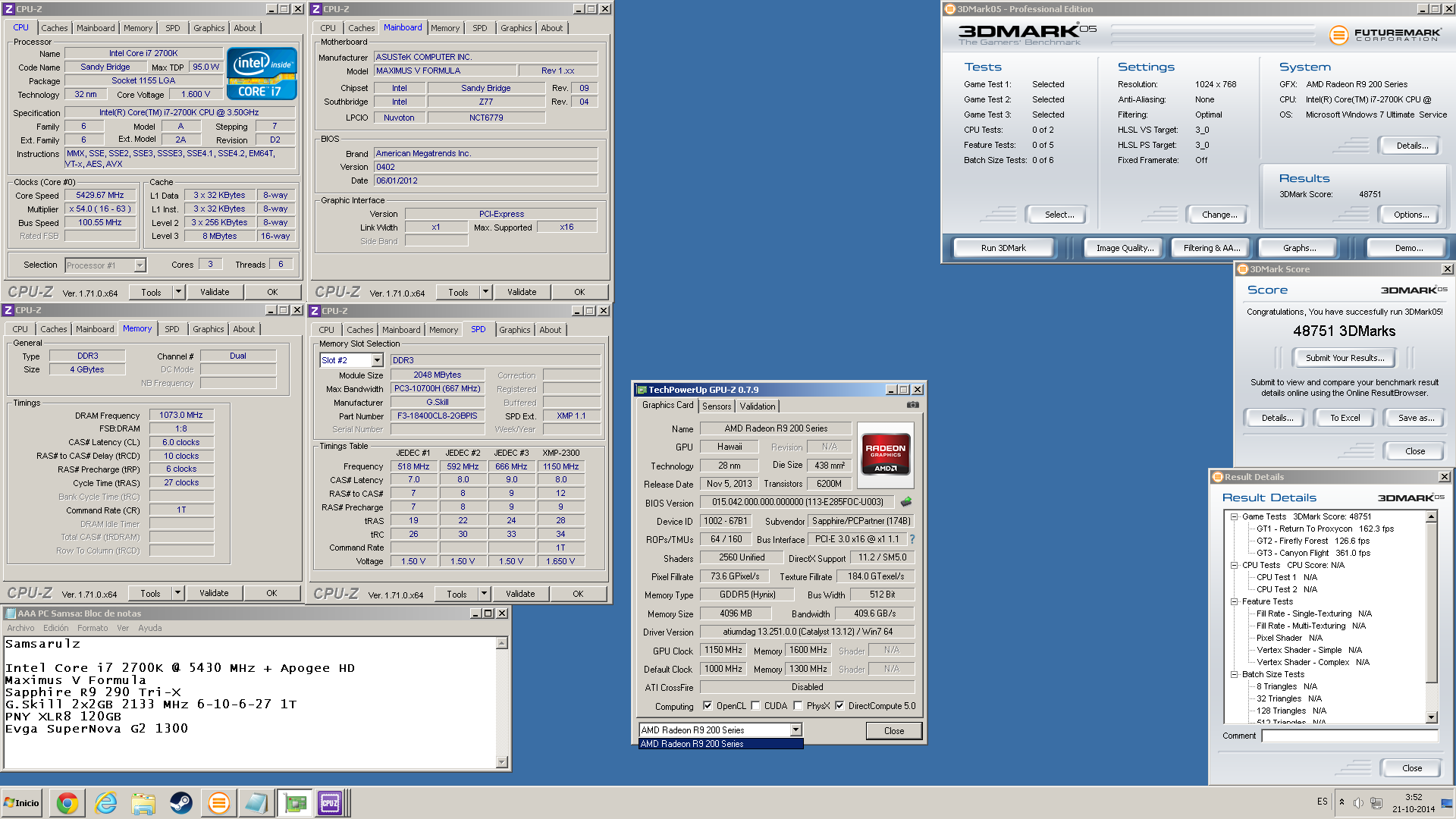Open Tools dropdown arrow in CPU tab window
This screenshot has width=1456, height=819.
(x=178, y=292)
